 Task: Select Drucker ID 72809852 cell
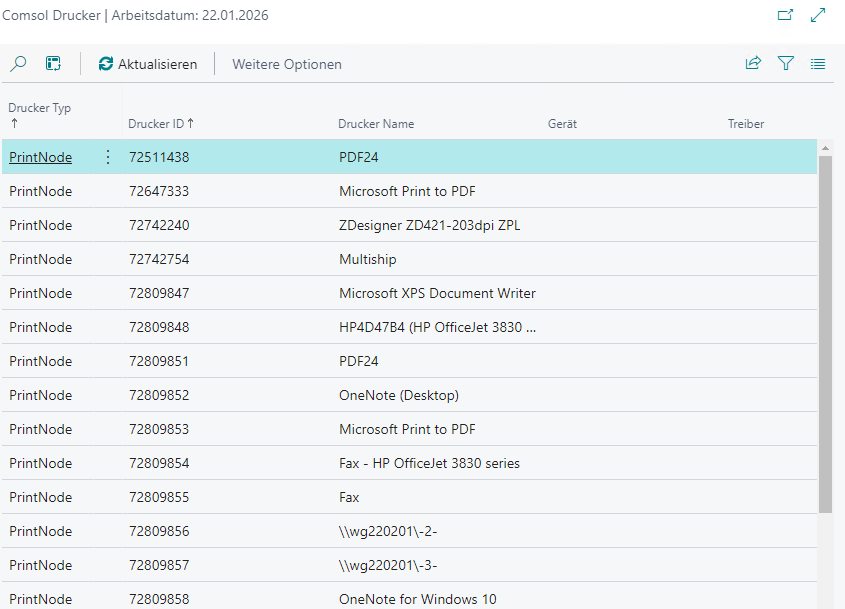[x=159, y=395]
